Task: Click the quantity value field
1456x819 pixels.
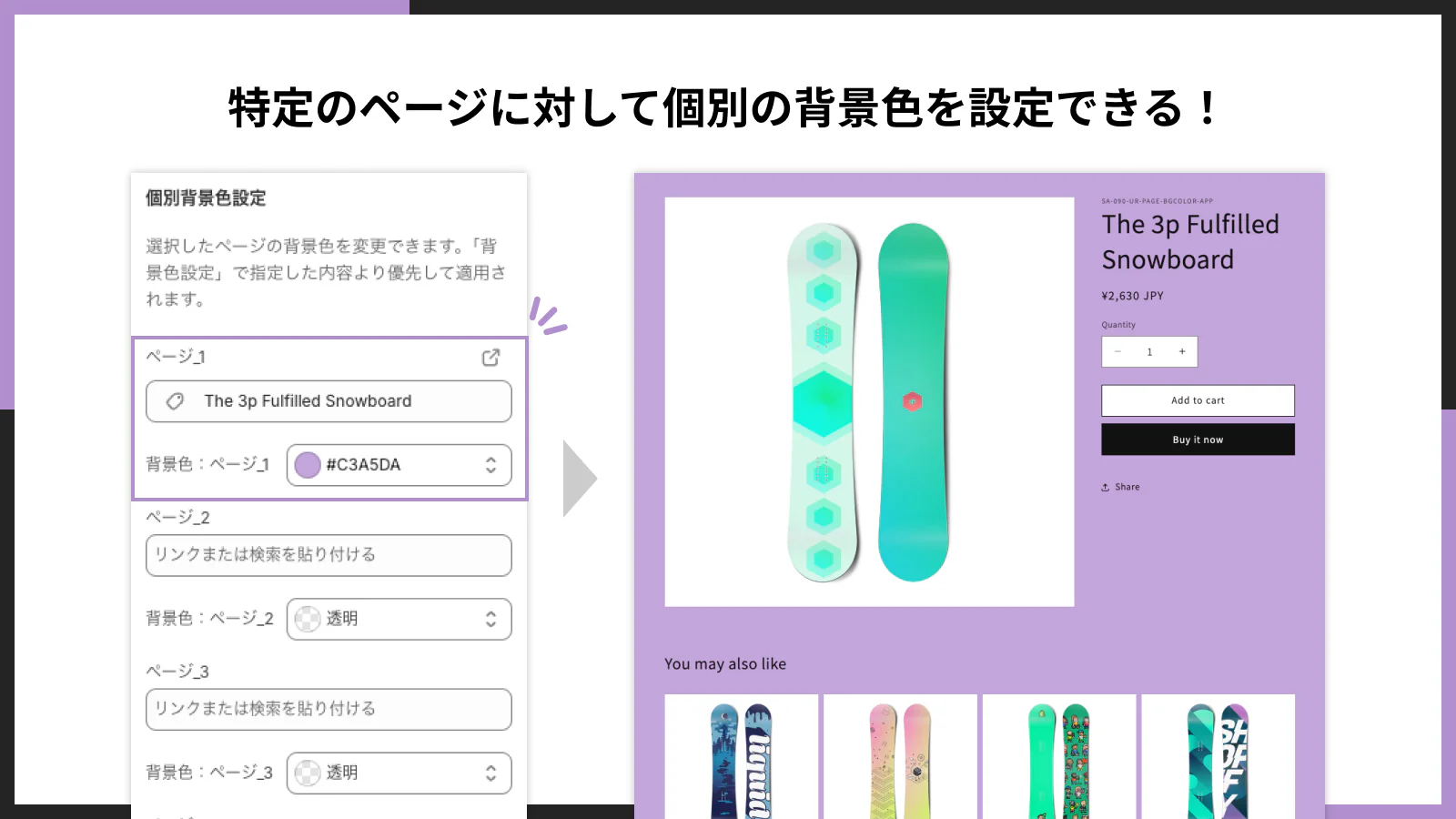Action: pos(1149,352)
